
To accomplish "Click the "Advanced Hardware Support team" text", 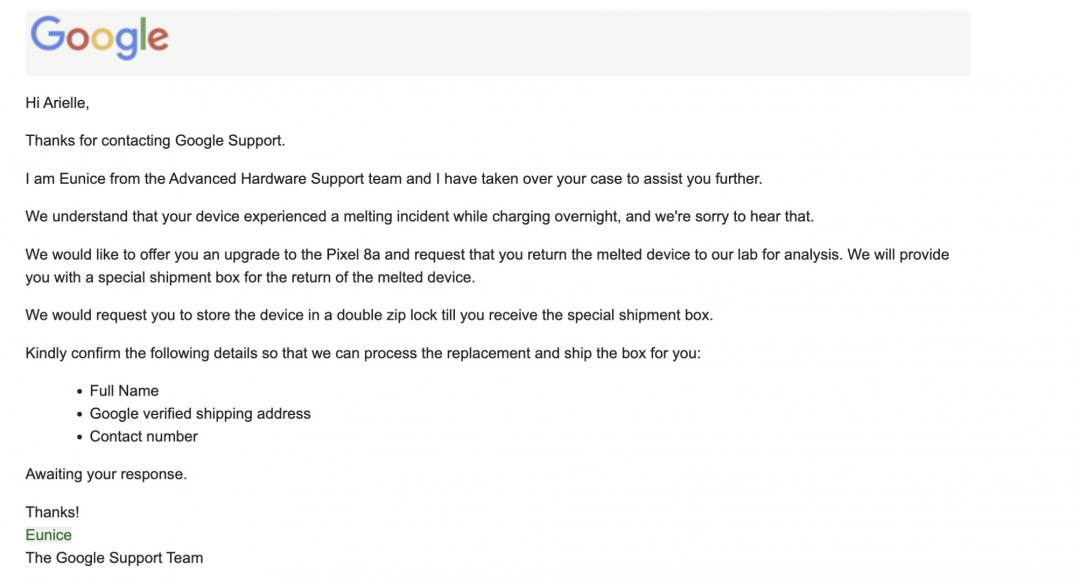I will pyautogui.click(x=286, y=179).
